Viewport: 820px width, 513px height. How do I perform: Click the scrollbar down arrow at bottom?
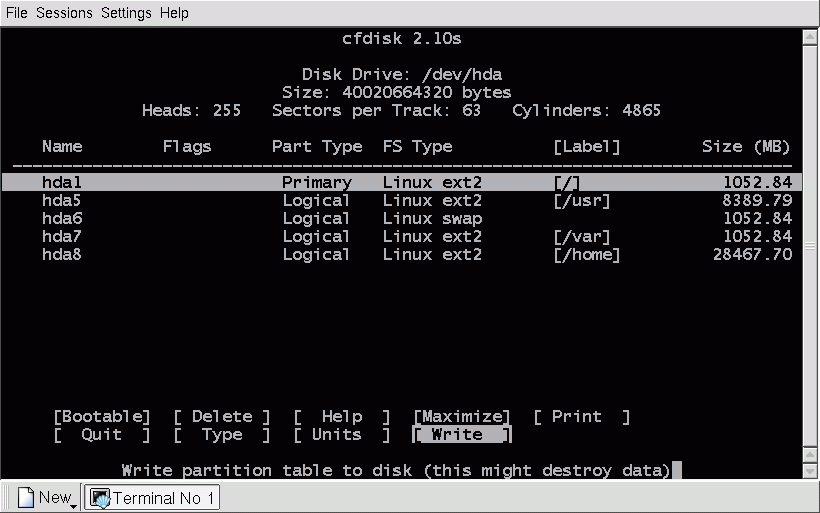click(x=810, y=471)
